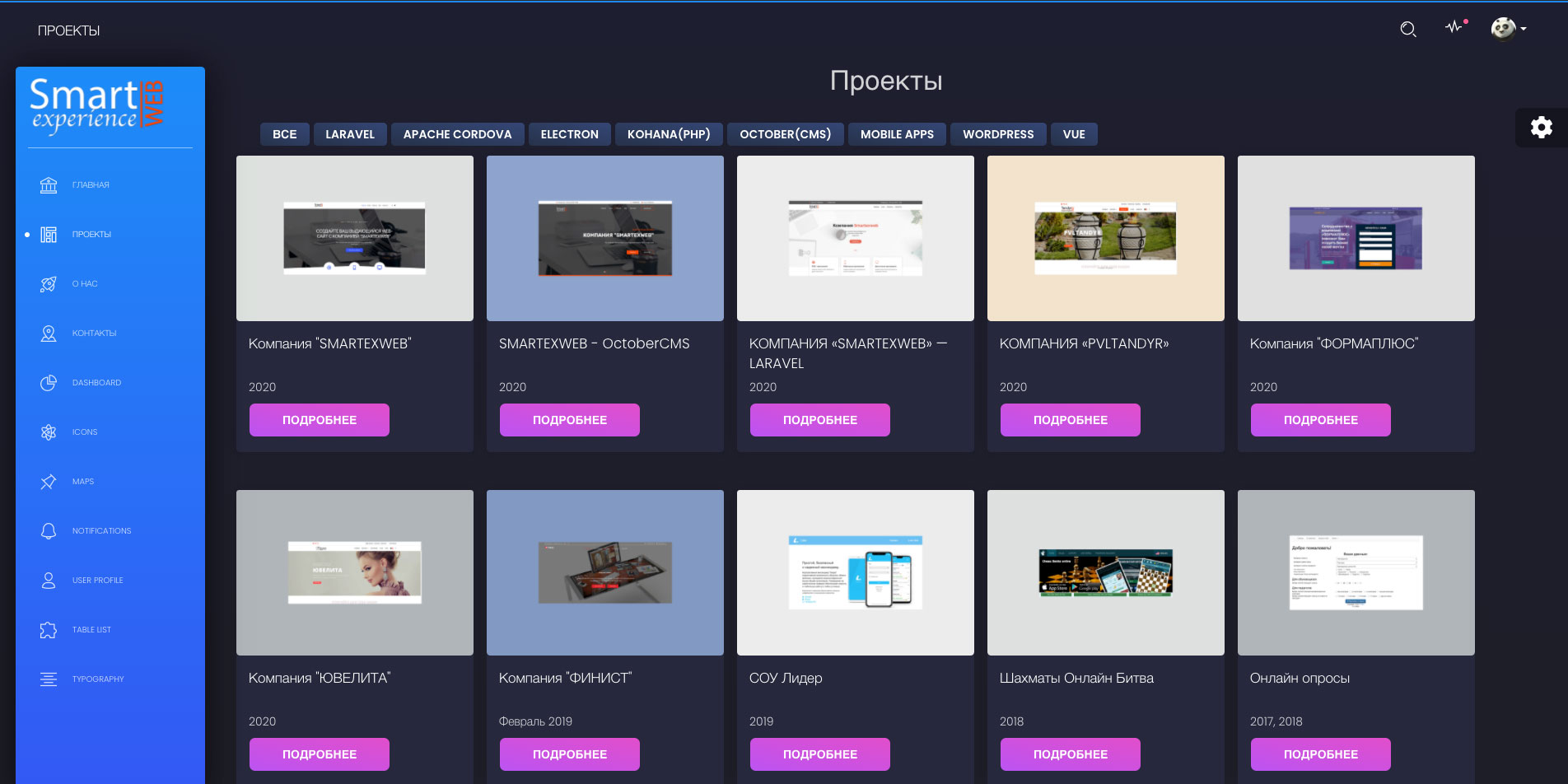Select the Wordpress filter tab
The height and width of the screenshot is (784, 1568).
coord(997,134)
